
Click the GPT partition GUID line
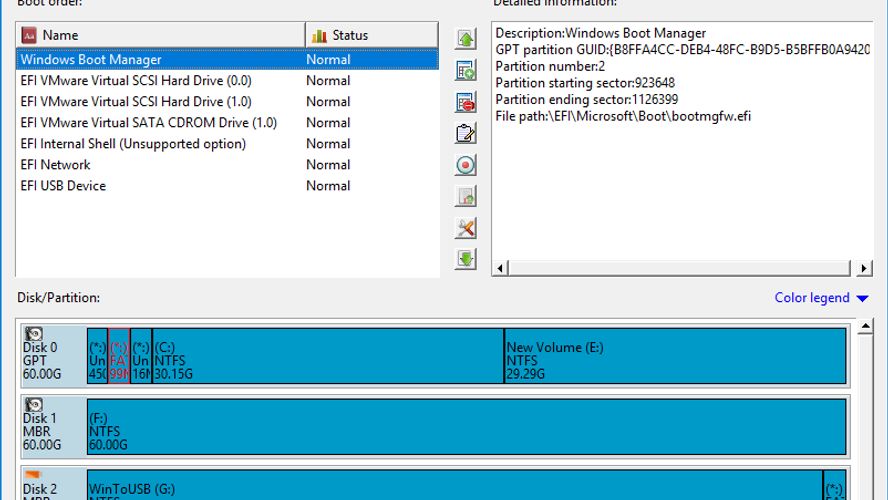[x=682, y=50]
